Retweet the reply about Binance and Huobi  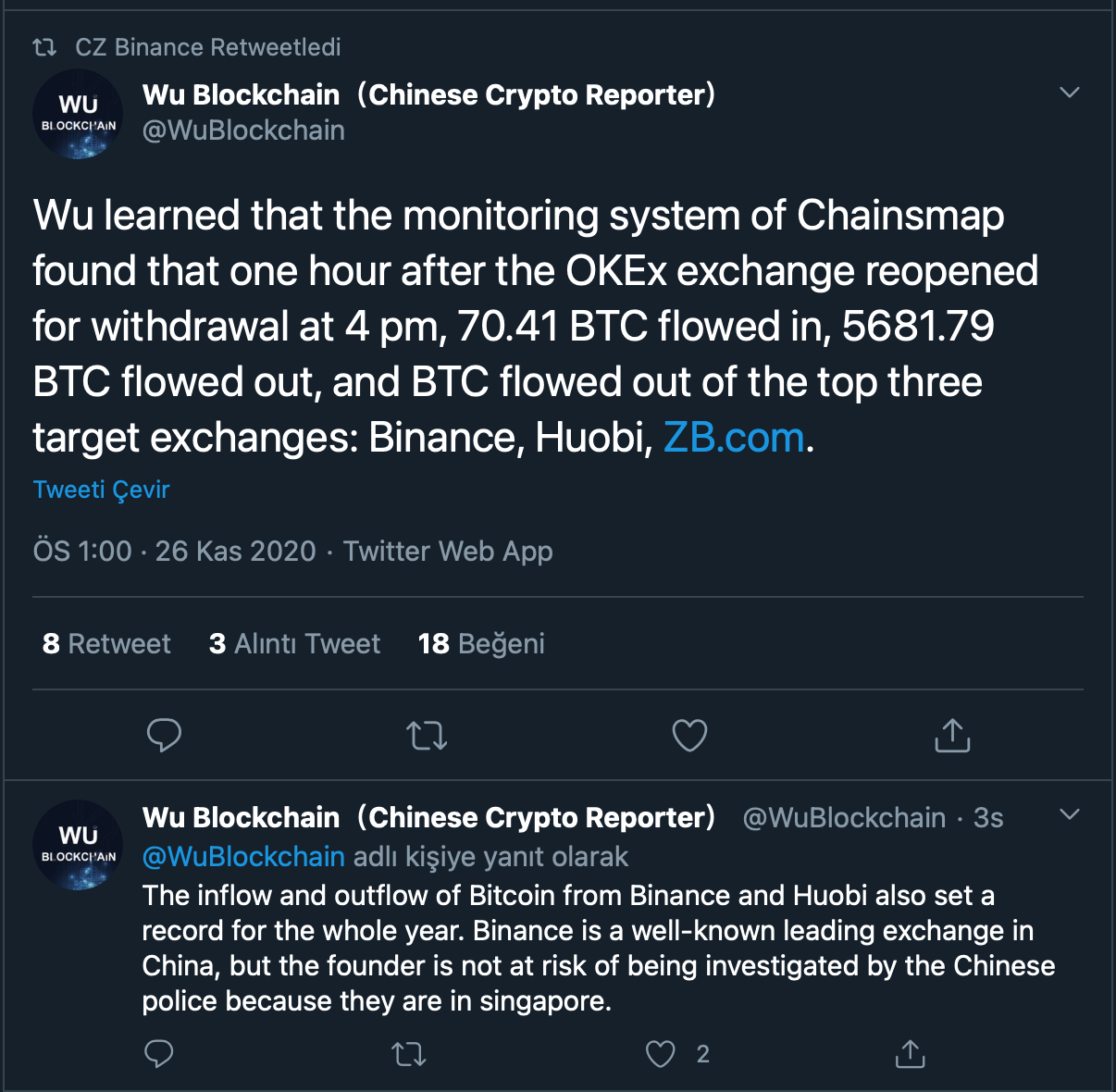click(408, 1053)
